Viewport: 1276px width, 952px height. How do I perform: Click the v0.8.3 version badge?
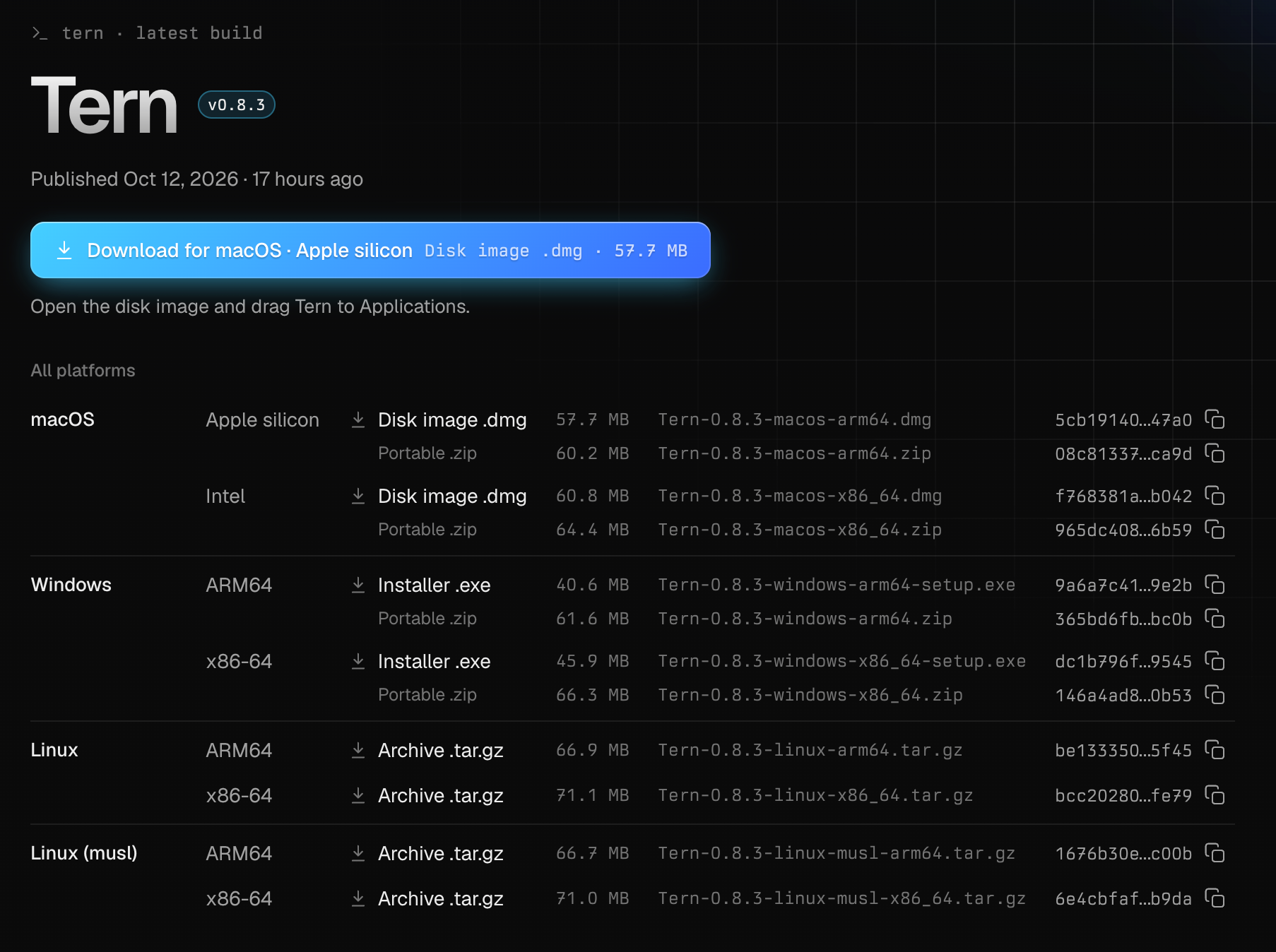tap(236, 105)
